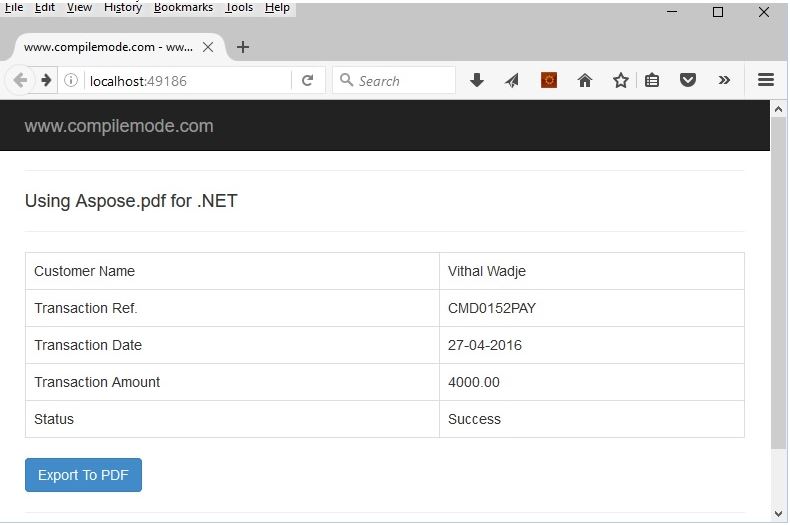Open the www.compilemode.com header link
The height and width of the screenshot is (525, 790).
[119, 126]
